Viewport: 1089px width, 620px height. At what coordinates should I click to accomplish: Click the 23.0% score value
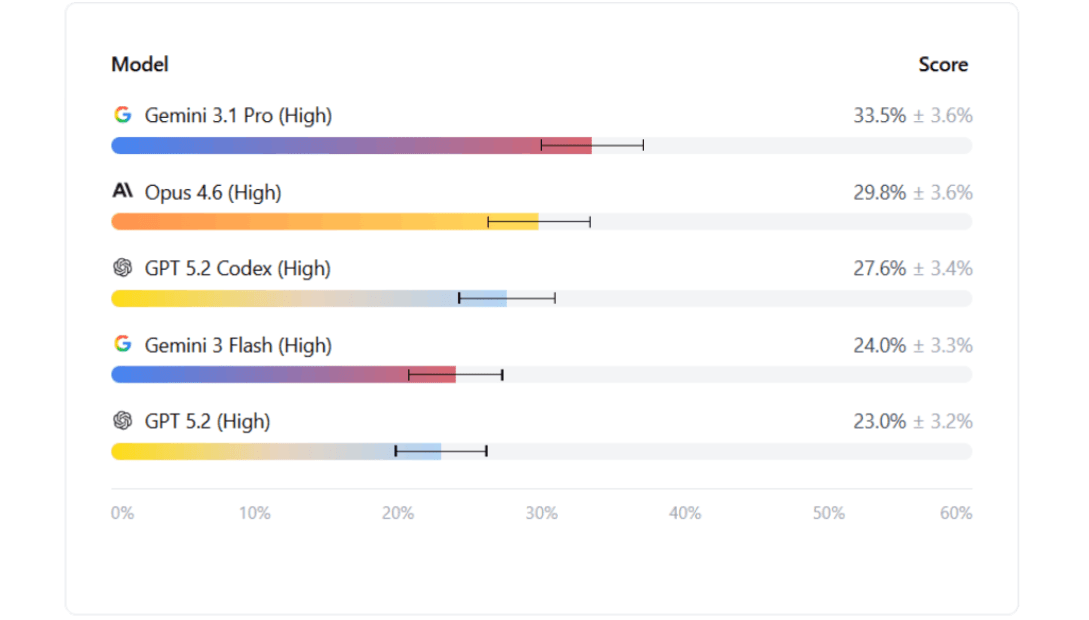879,421
